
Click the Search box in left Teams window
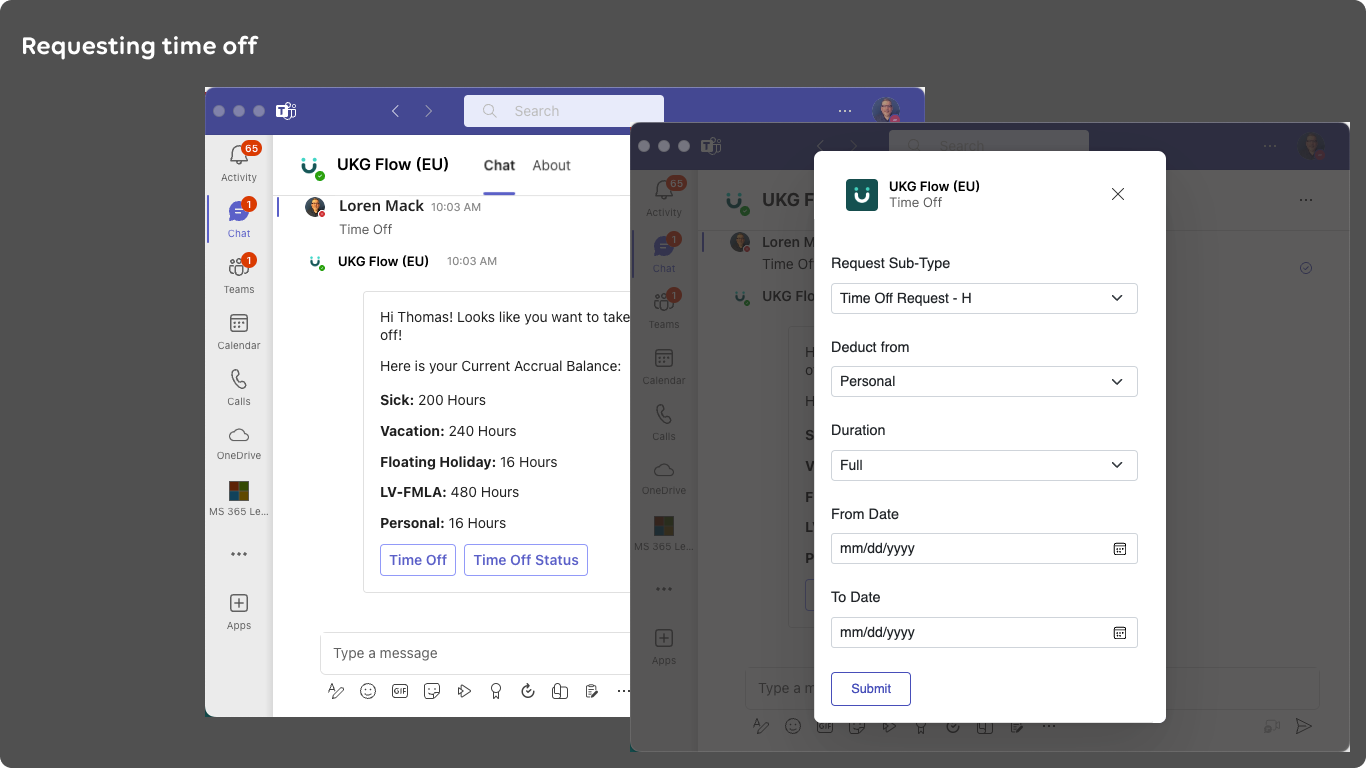point(564,111)
